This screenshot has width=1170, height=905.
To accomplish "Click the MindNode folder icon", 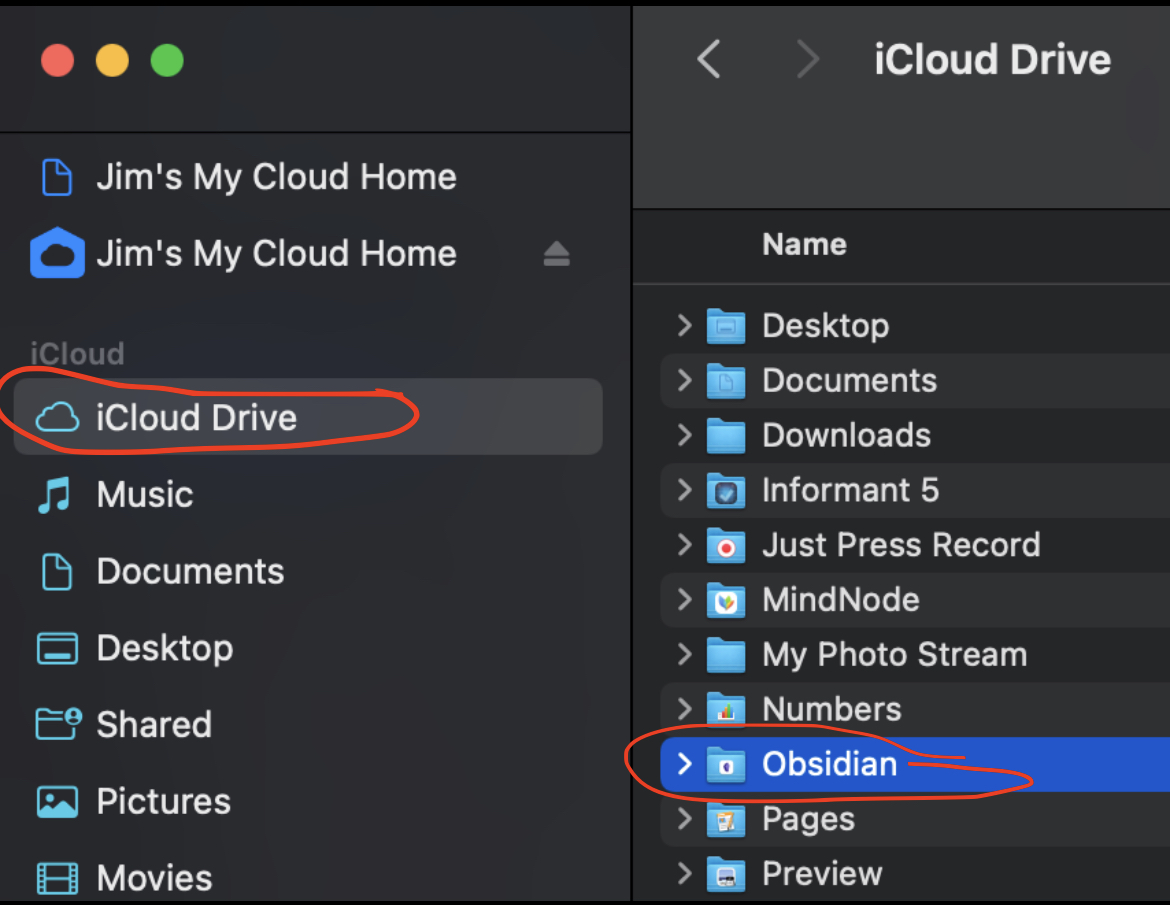I will click(x=725, y=600).
